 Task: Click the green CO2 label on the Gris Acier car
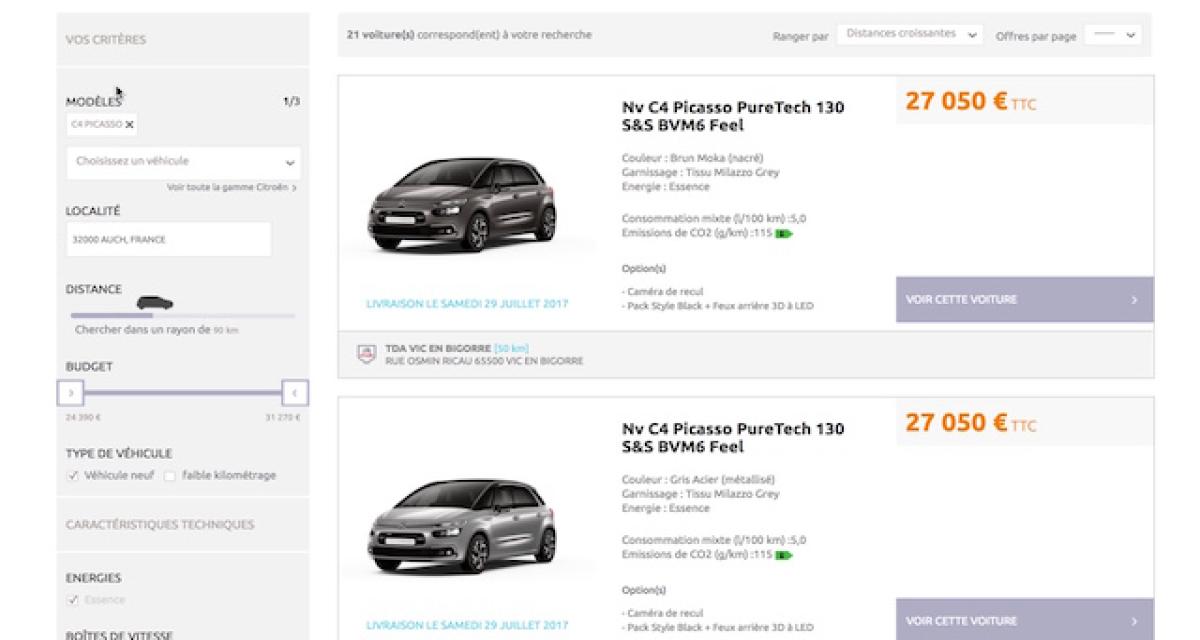click(x=783, y=555)
